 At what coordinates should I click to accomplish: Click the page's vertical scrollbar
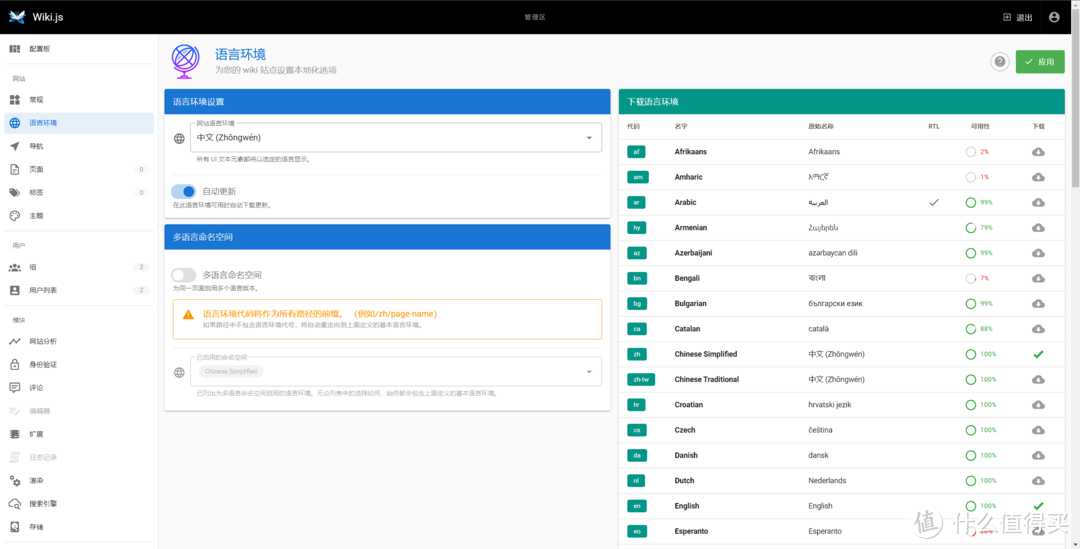(1075, 110)
